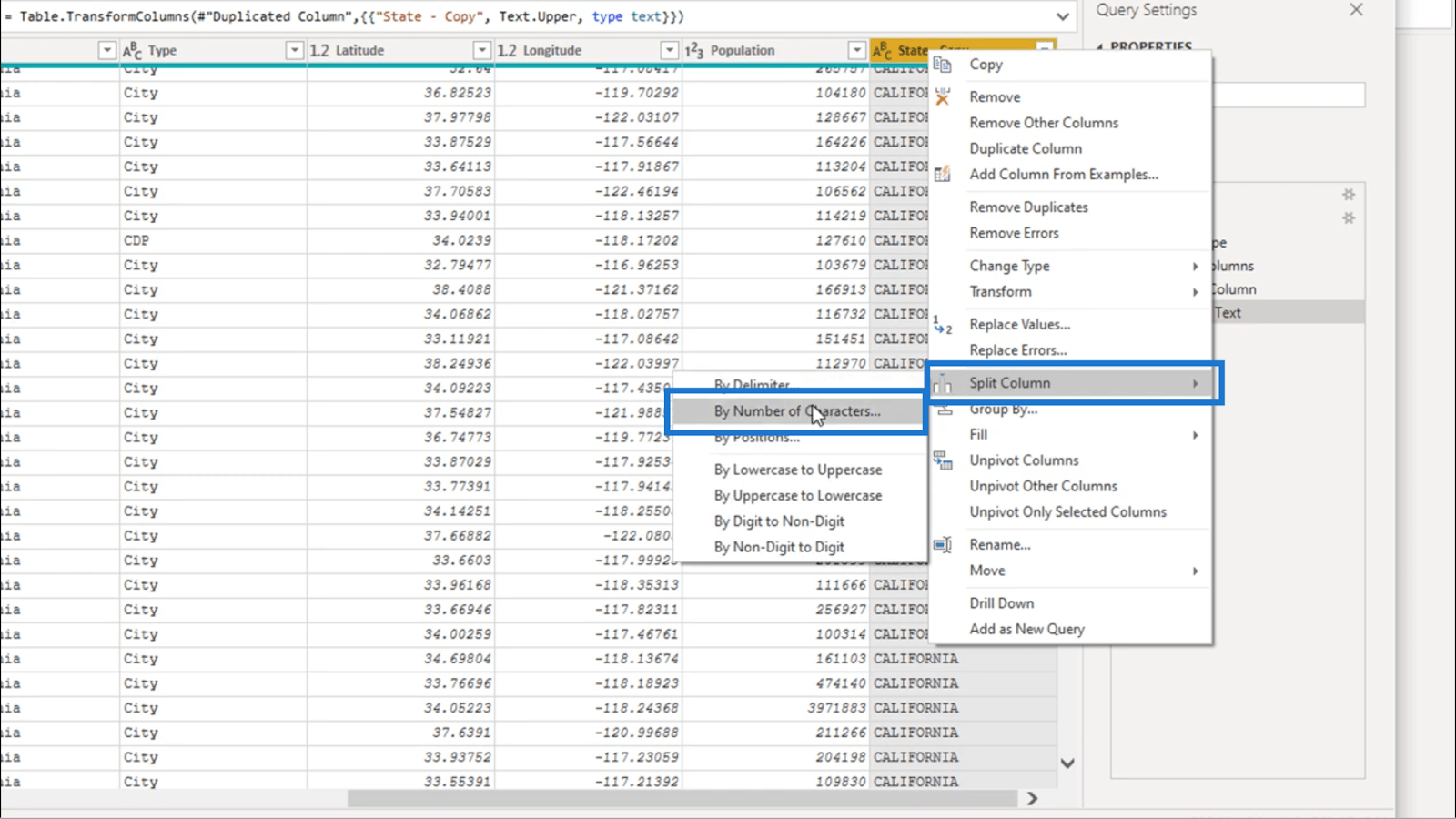Select Unpivot Only Selected Columns
Viewport: 1456px width, 819px height.
pyautogui.click(x=1067, y=511)
